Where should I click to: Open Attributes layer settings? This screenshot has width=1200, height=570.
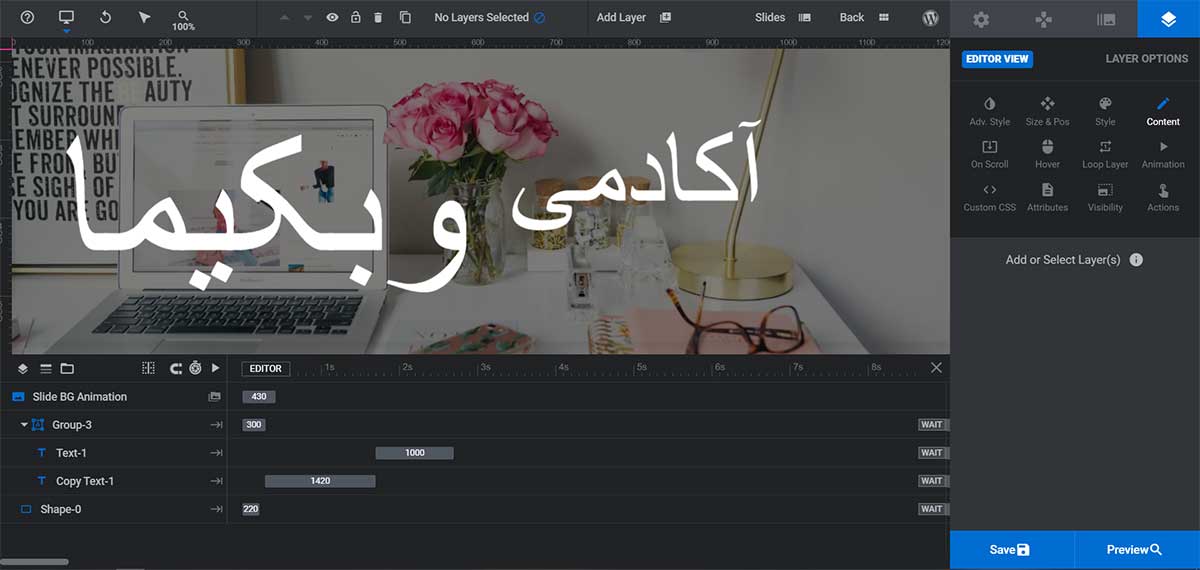click(x=1047, y=197)
